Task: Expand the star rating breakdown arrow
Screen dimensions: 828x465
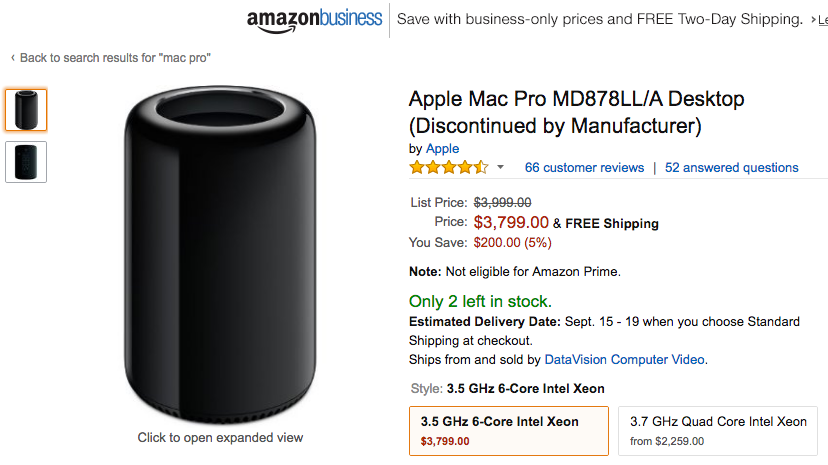Action: click(x=501, y=168)
